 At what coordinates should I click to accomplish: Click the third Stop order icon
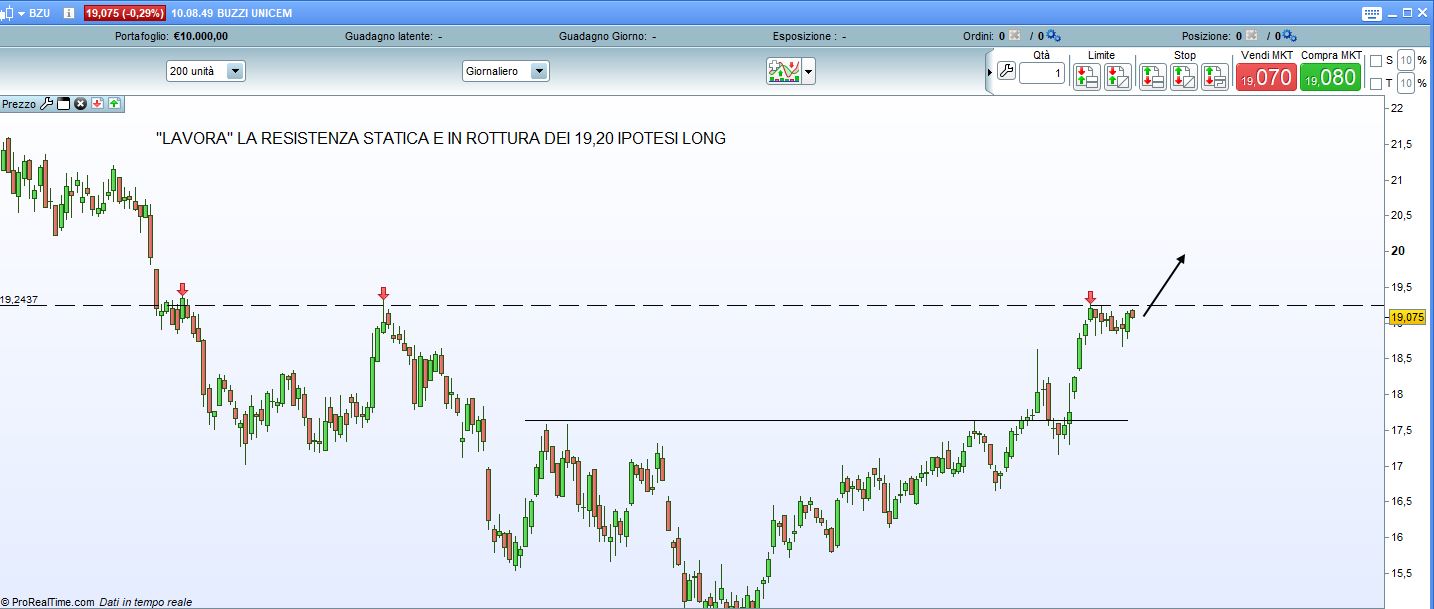click(x=1214, y=76)
